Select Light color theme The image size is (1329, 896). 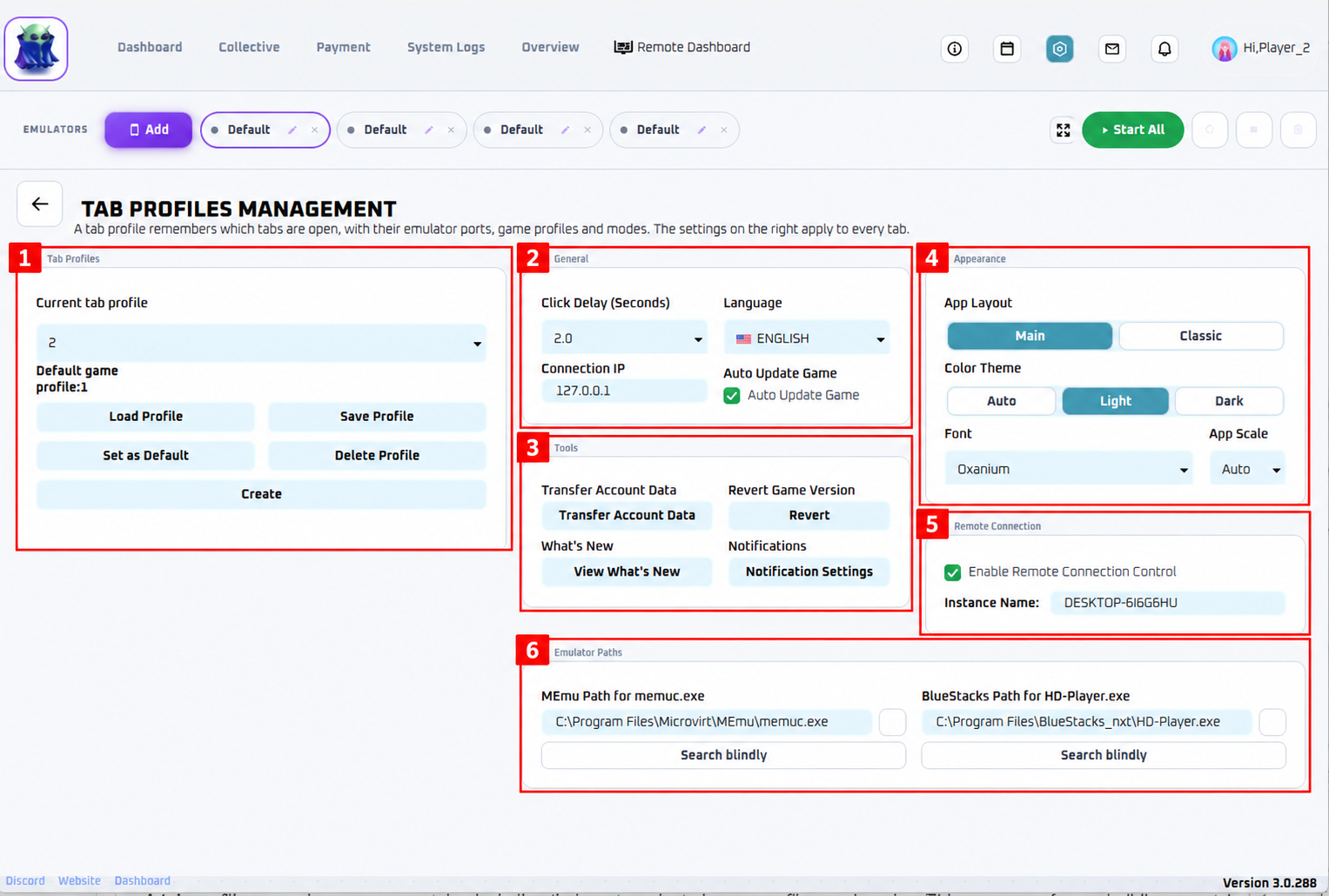pos(1115,401)
